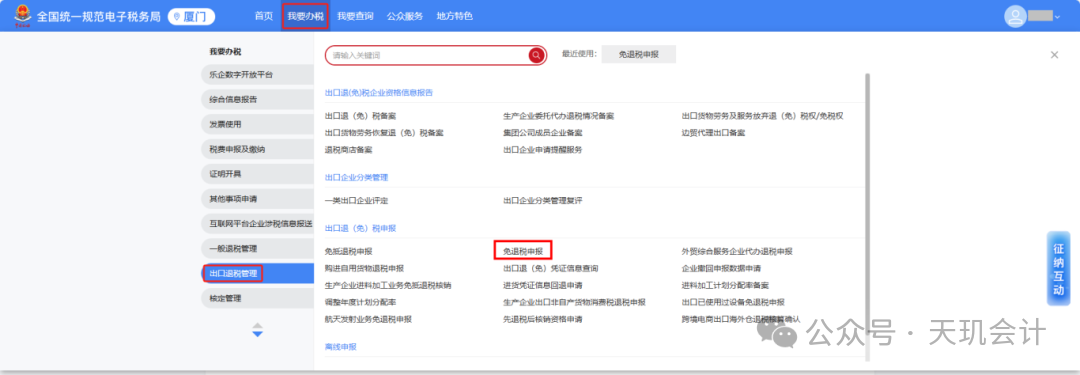Viewport: 1080px width, 375px height.
Task: Open 先退税后核销资格申请 link
Action: coord(543,319)
